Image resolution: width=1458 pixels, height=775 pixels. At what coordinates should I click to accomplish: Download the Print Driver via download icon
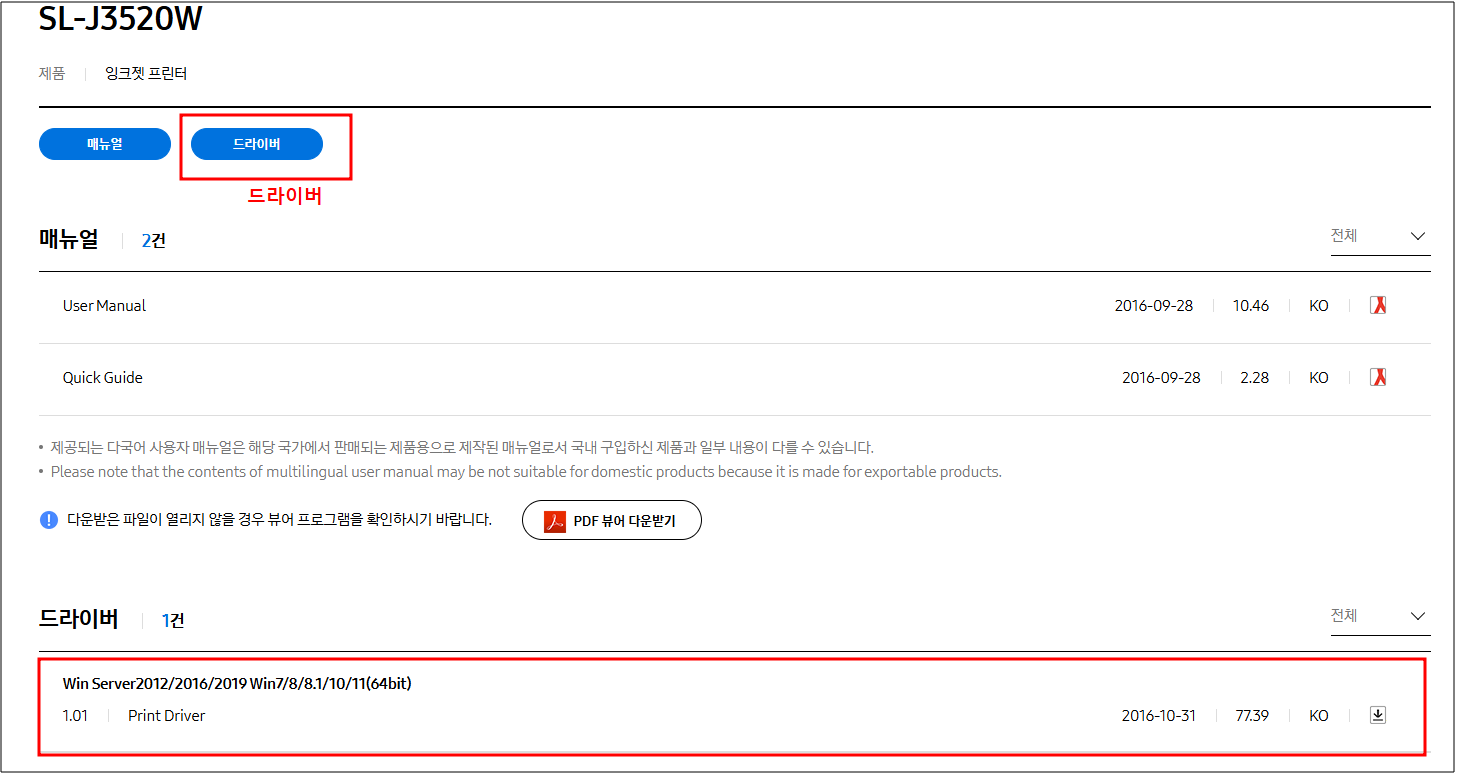[1378, 715]
